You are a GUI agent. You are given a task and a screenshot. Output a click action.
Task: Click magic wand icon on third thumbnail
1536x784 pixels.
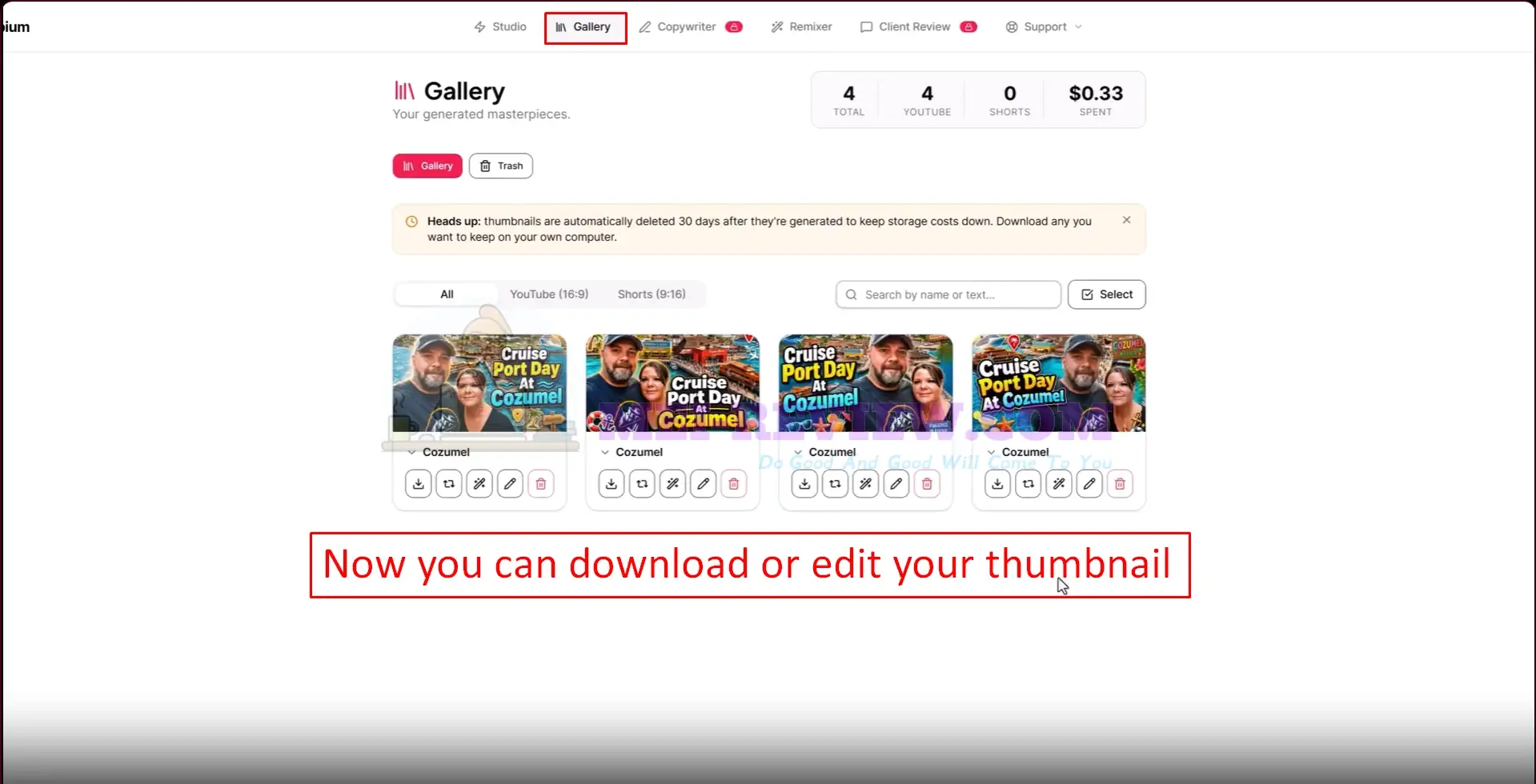(x=865, y=484)
